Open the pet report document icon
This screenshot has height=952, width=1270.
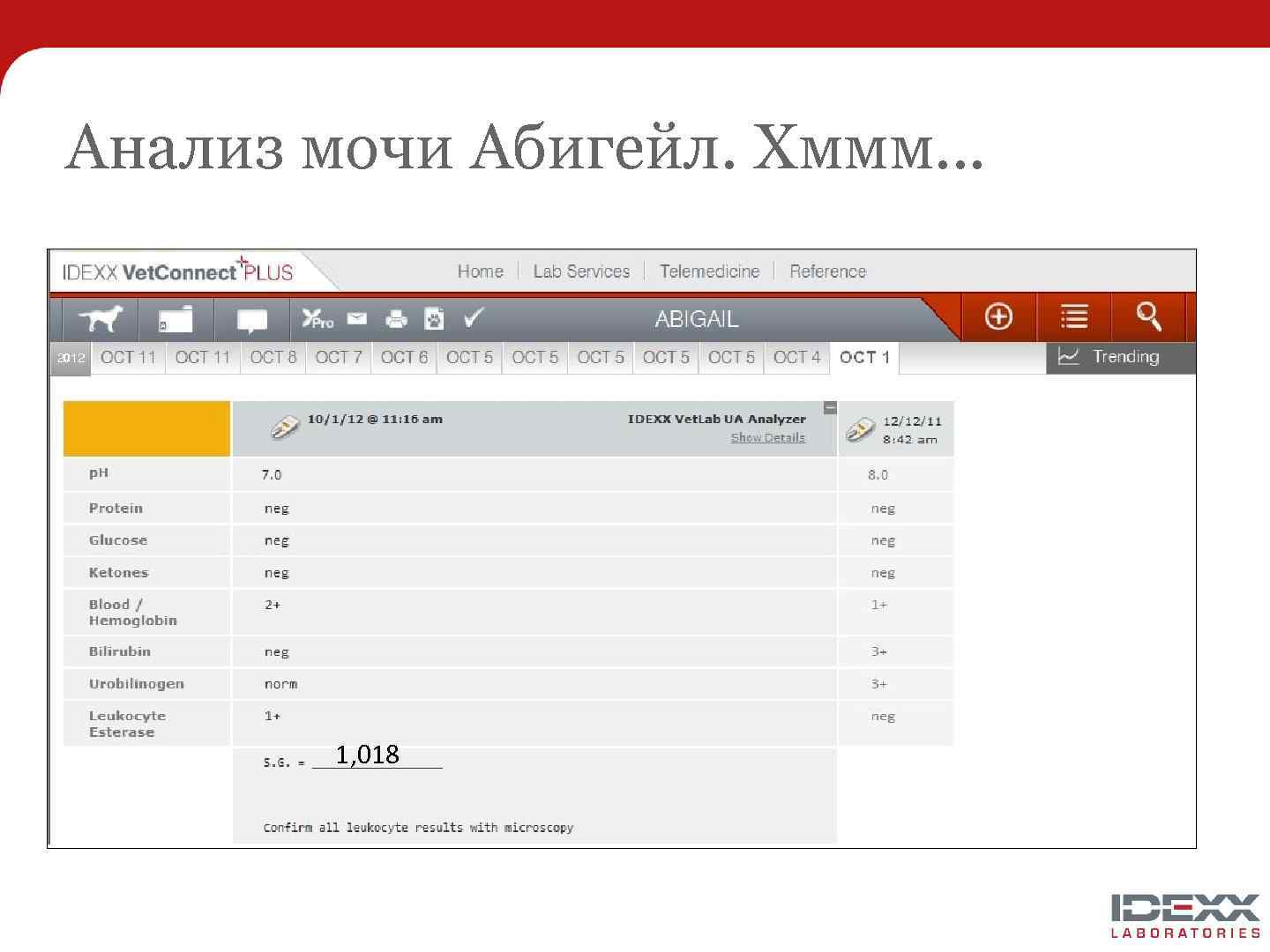(x=434, y=319)
